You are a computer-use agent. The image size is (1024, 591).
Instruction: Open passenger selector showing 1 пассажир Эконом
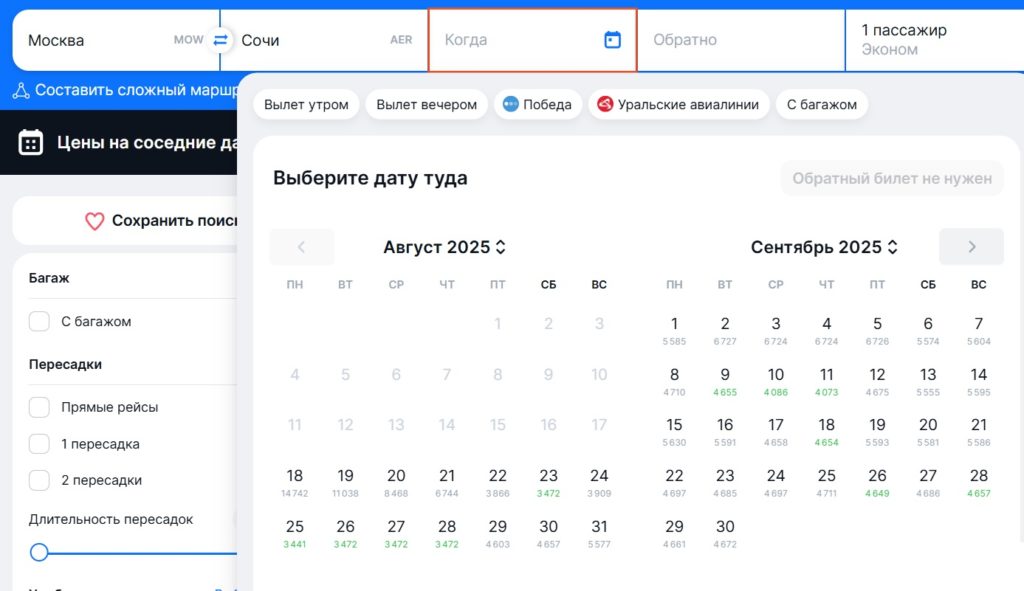[930, 40]
